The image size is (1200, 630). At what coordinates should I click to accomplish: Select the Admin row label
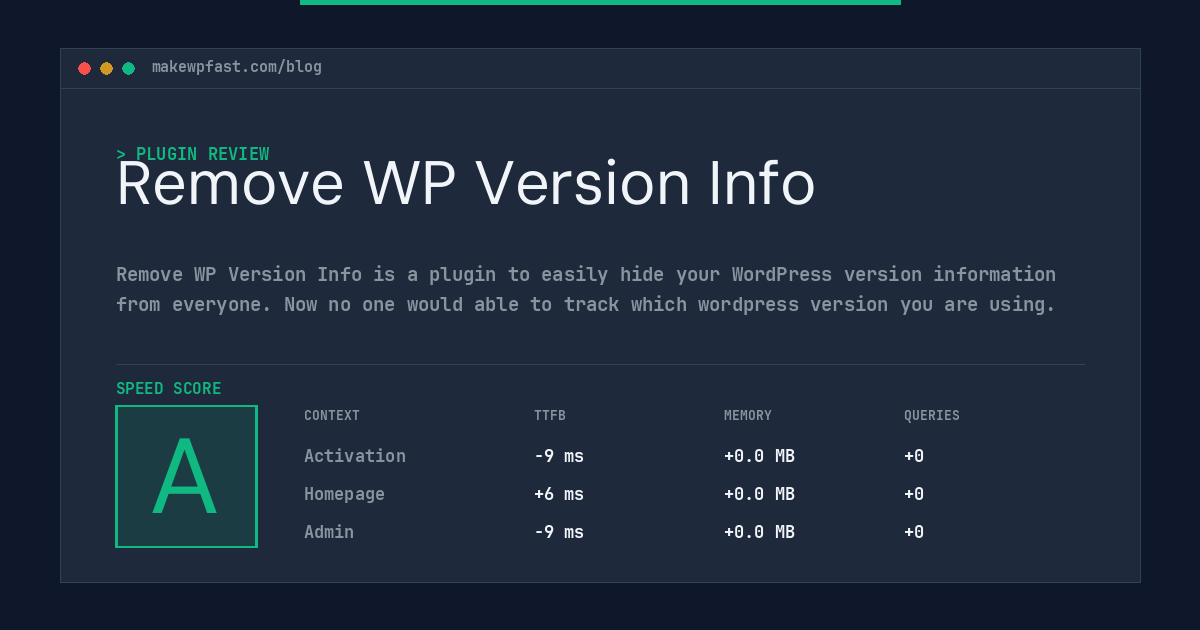pyautogui.click(x=329, y=532)
